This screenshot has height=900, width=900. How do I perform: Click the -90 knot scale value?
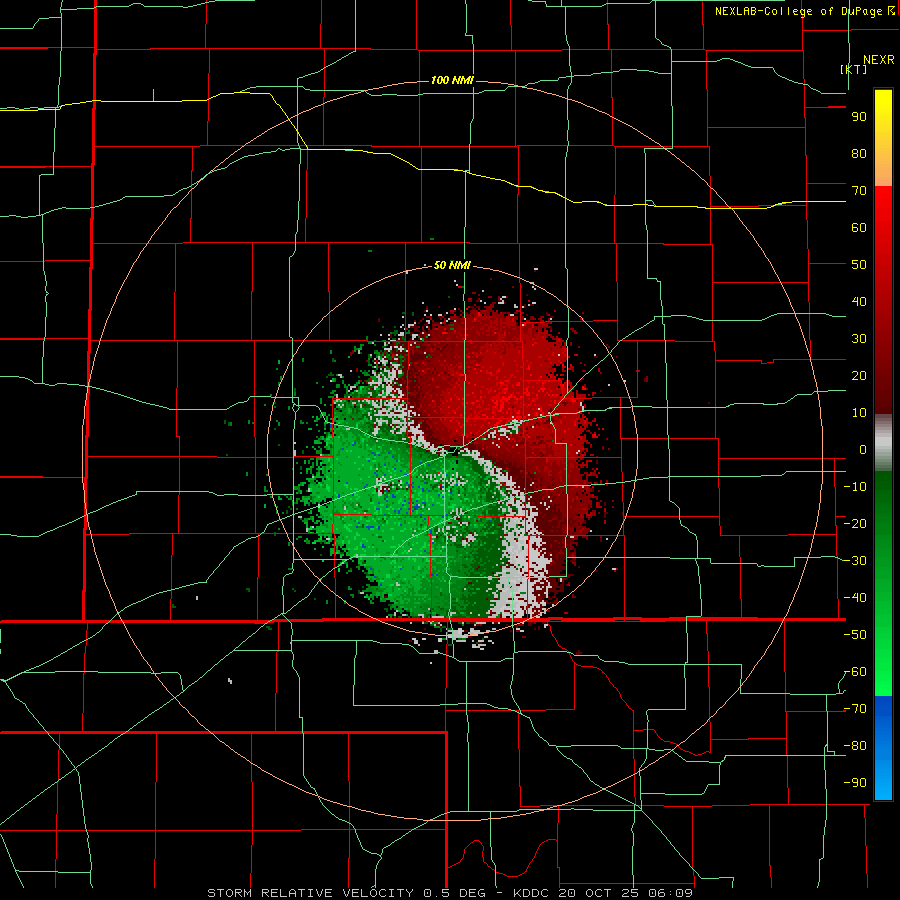855,783
